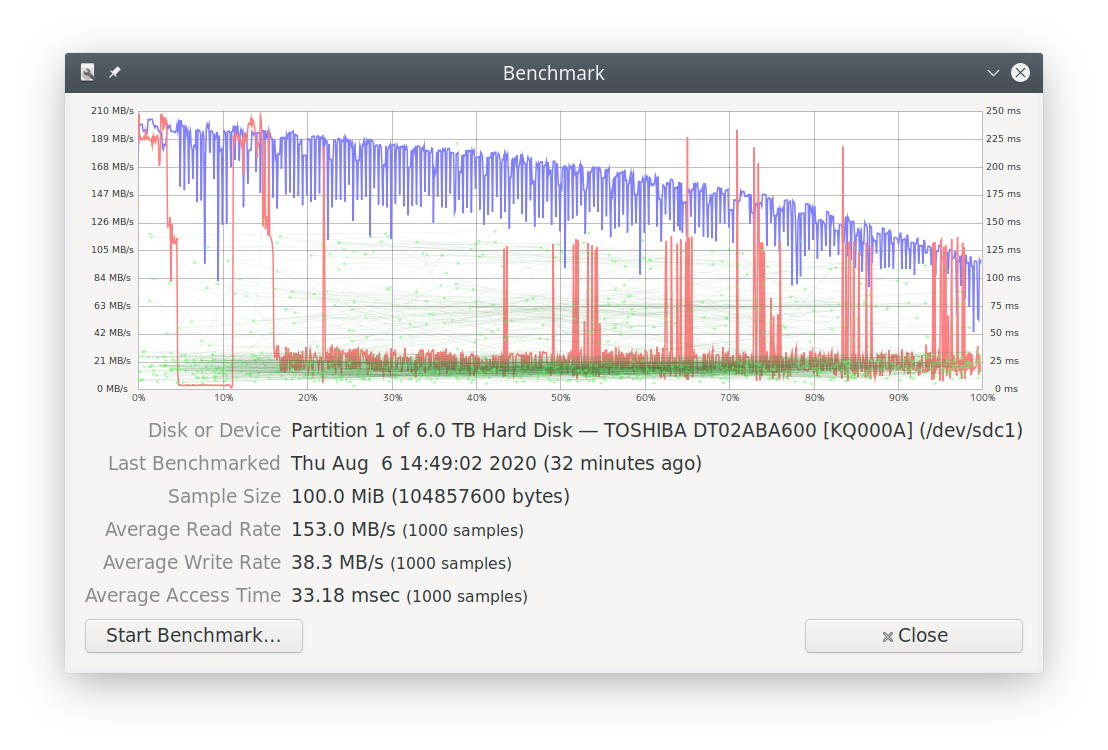Click the Close button at bottom right
Image resolution: width=1108 pixels, height=750 pixels.
(x=913, y=636)
